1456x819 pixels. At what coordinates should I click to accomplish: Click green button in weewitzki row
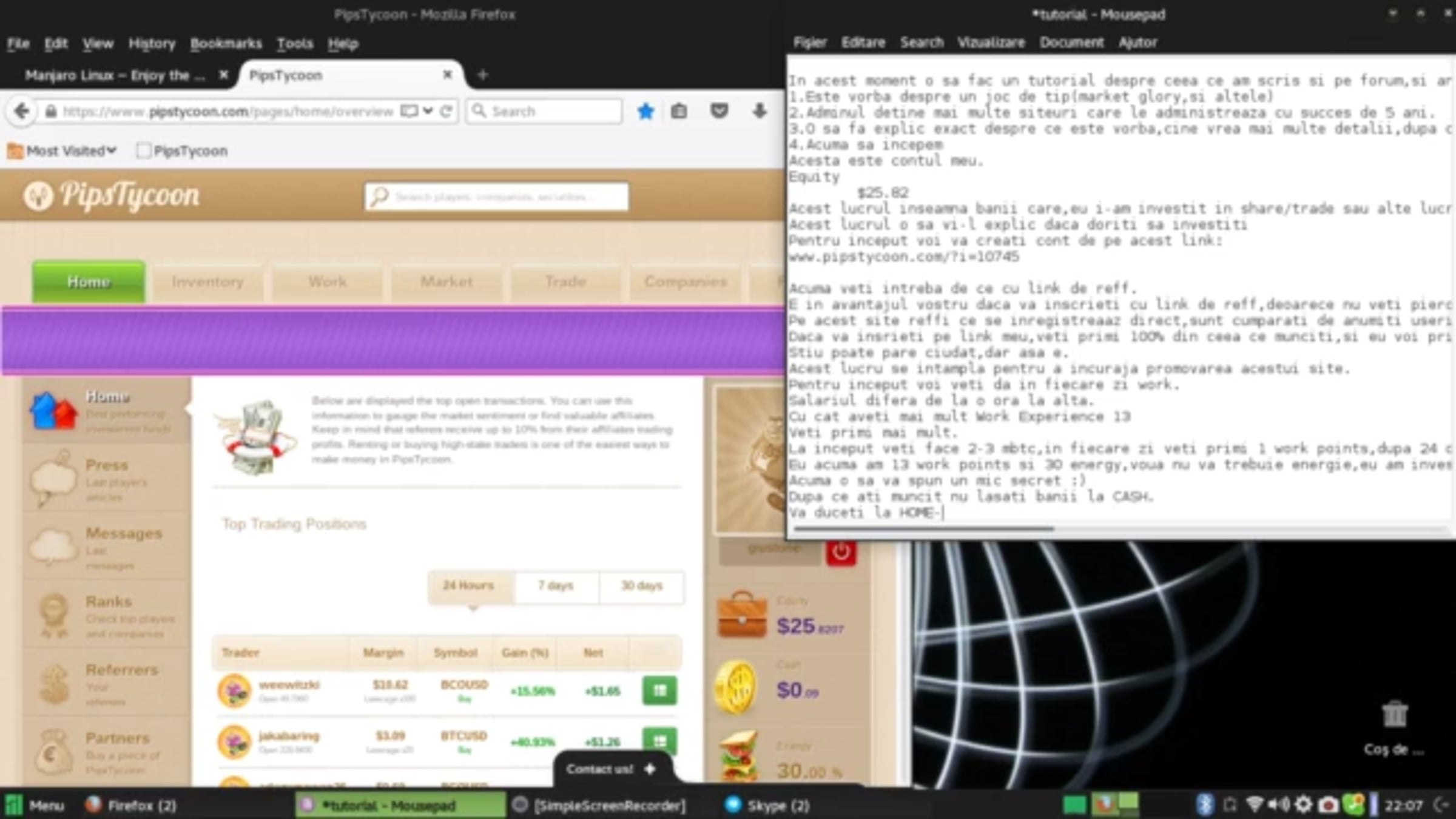click(659, 690)
